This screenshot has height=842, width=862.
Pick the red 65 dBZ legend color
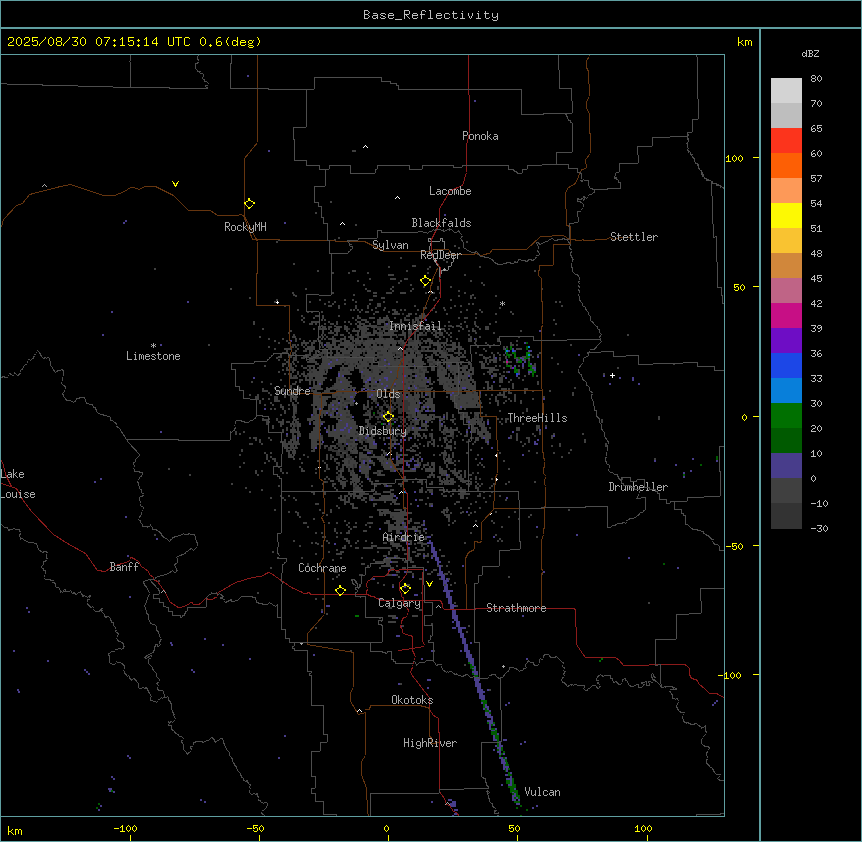pos(786,141)
